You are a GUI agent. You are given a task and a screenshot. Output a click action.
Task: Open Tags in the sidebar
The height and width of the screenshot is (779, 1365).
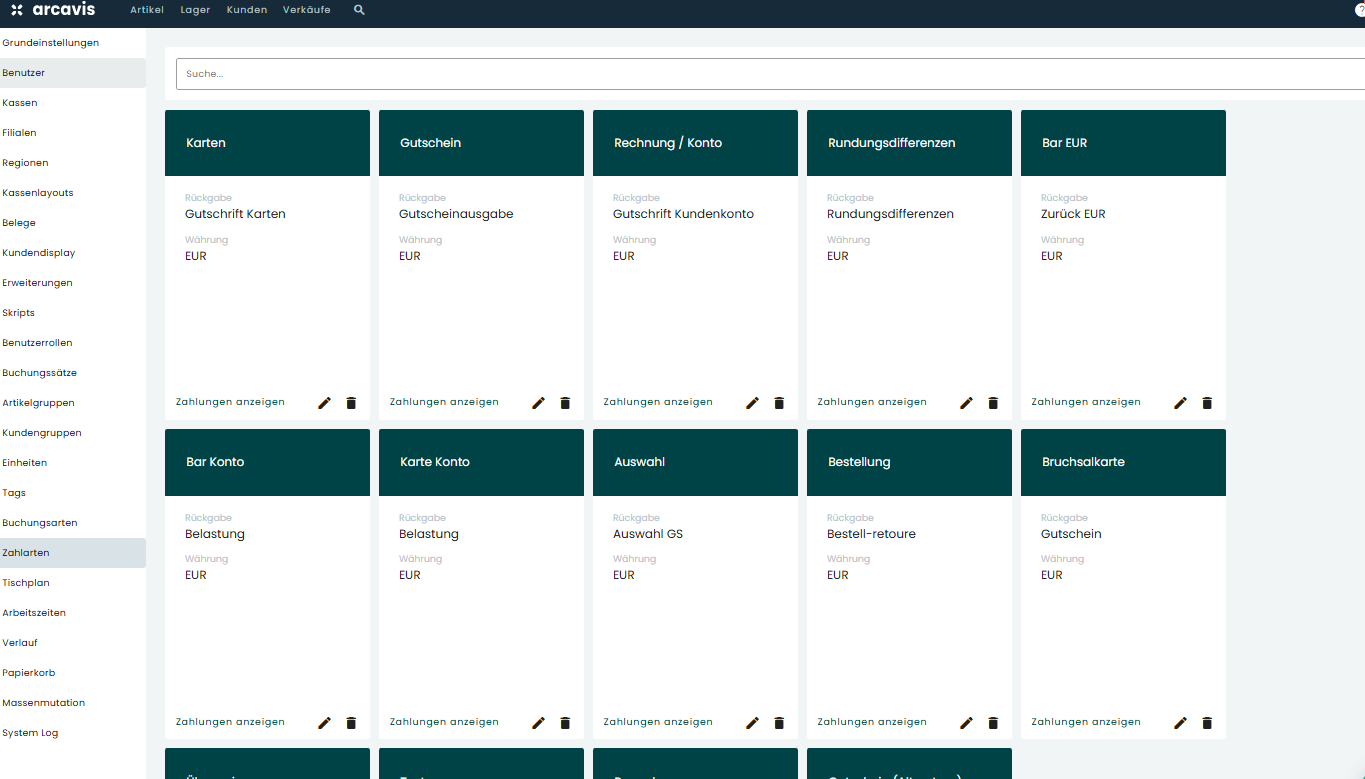pos(73,493)
